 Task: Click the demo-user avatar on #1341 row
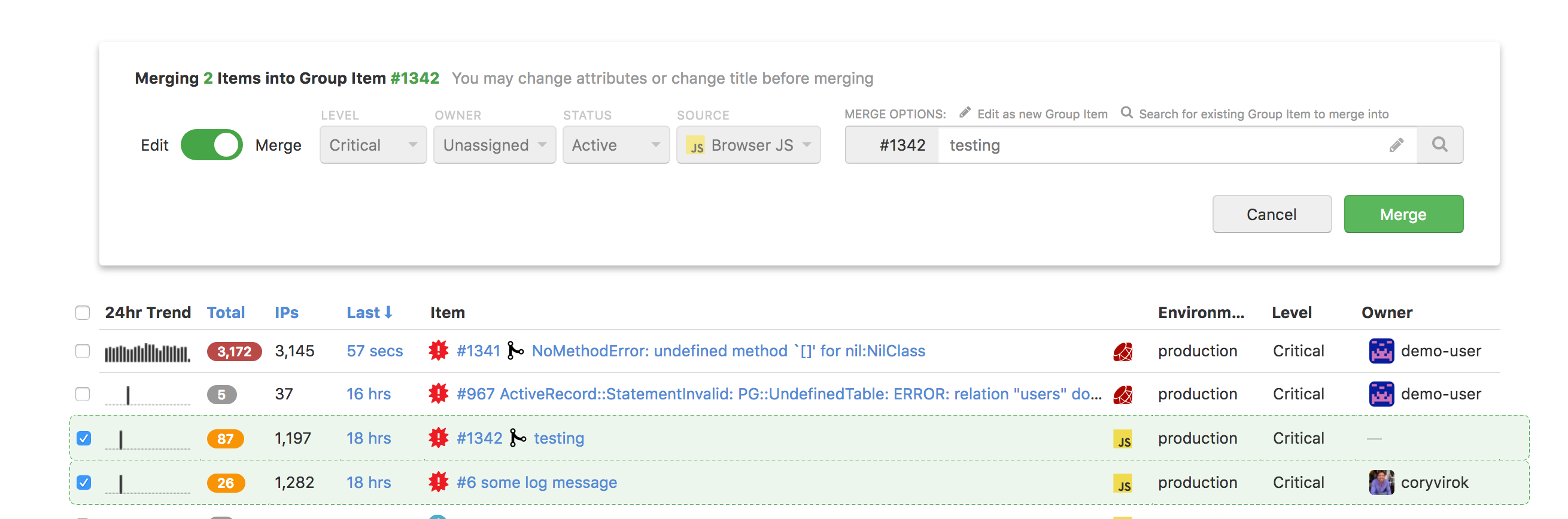coord(1381,351)
